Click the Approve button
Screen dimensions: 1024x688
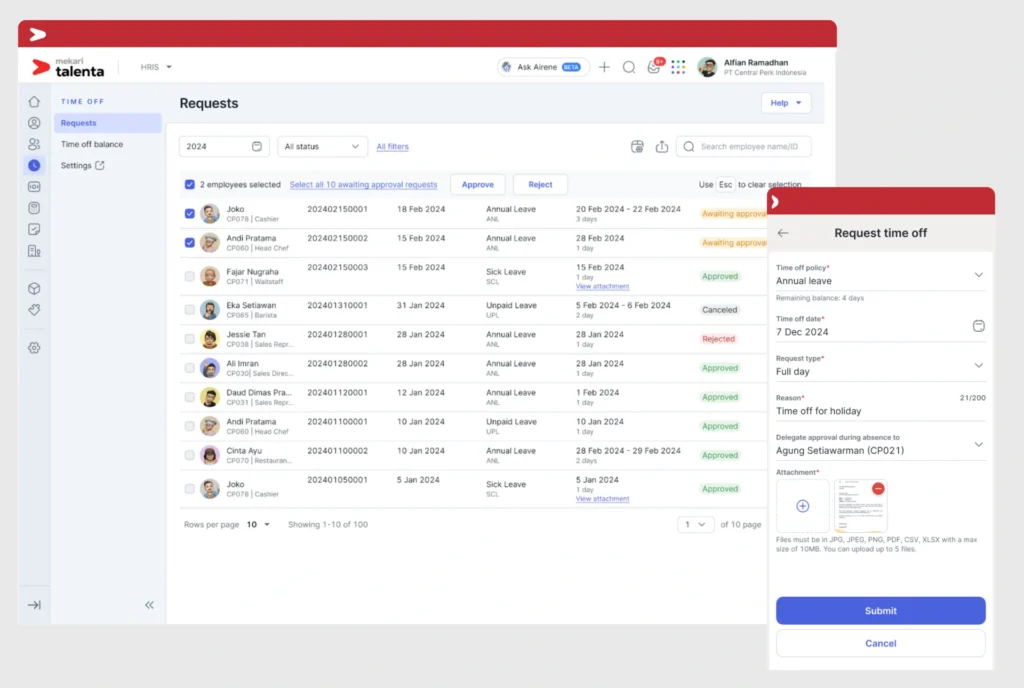(477, 184)
